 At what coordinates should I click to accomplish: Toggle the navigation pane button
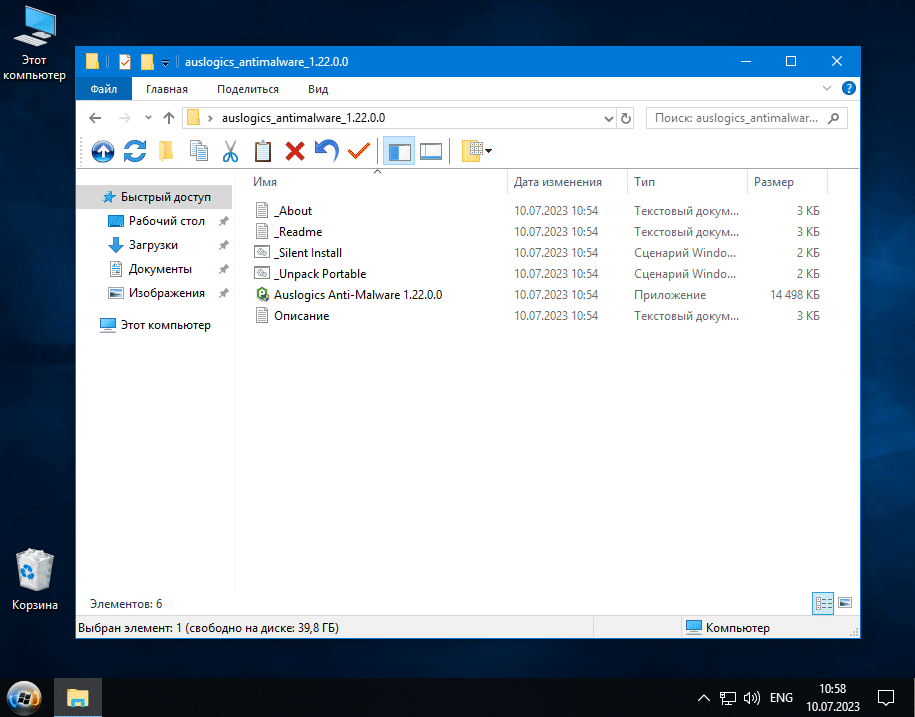[x=399, y=152]
